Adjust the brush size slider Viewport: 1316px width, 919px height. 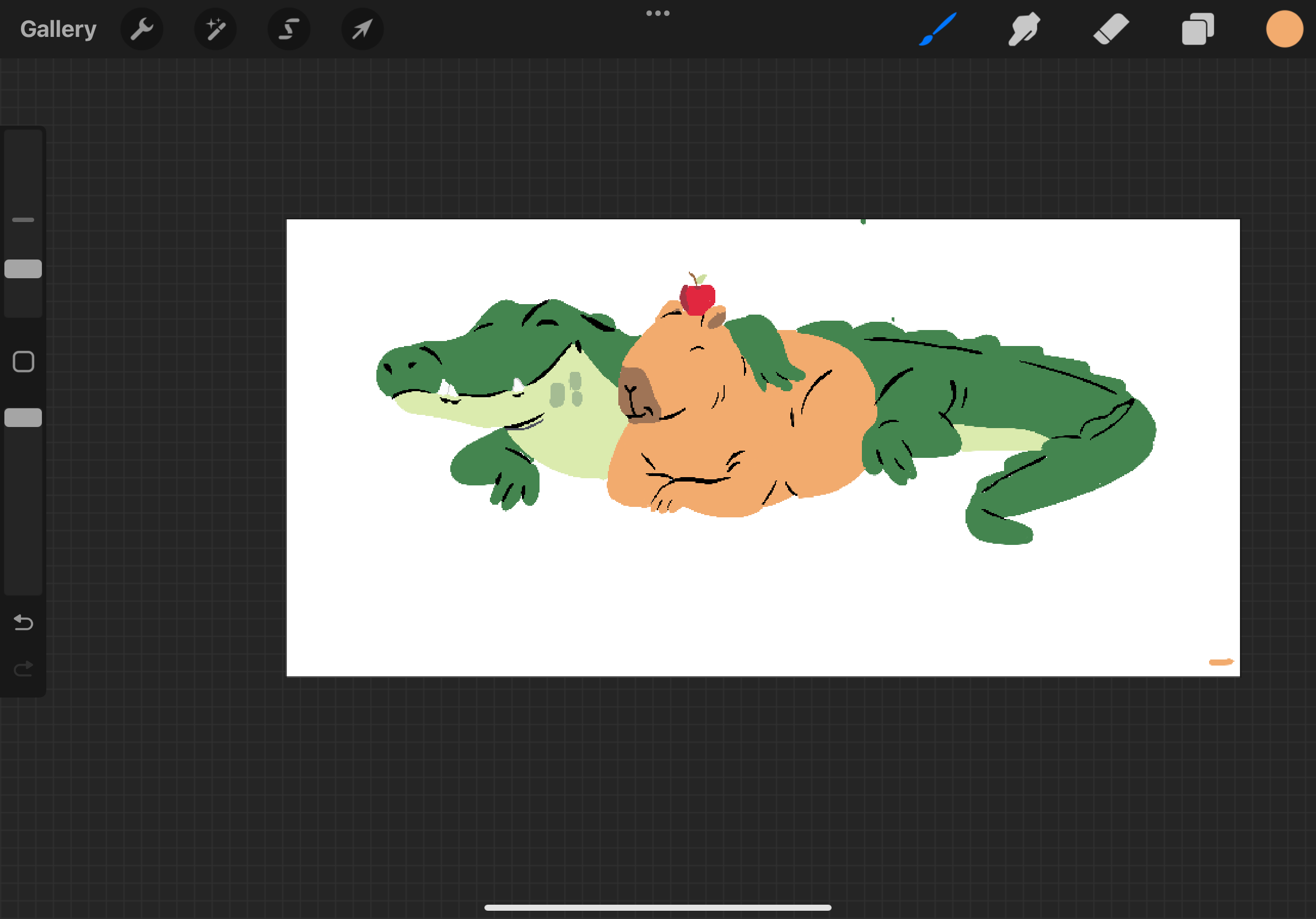[24, 269]
